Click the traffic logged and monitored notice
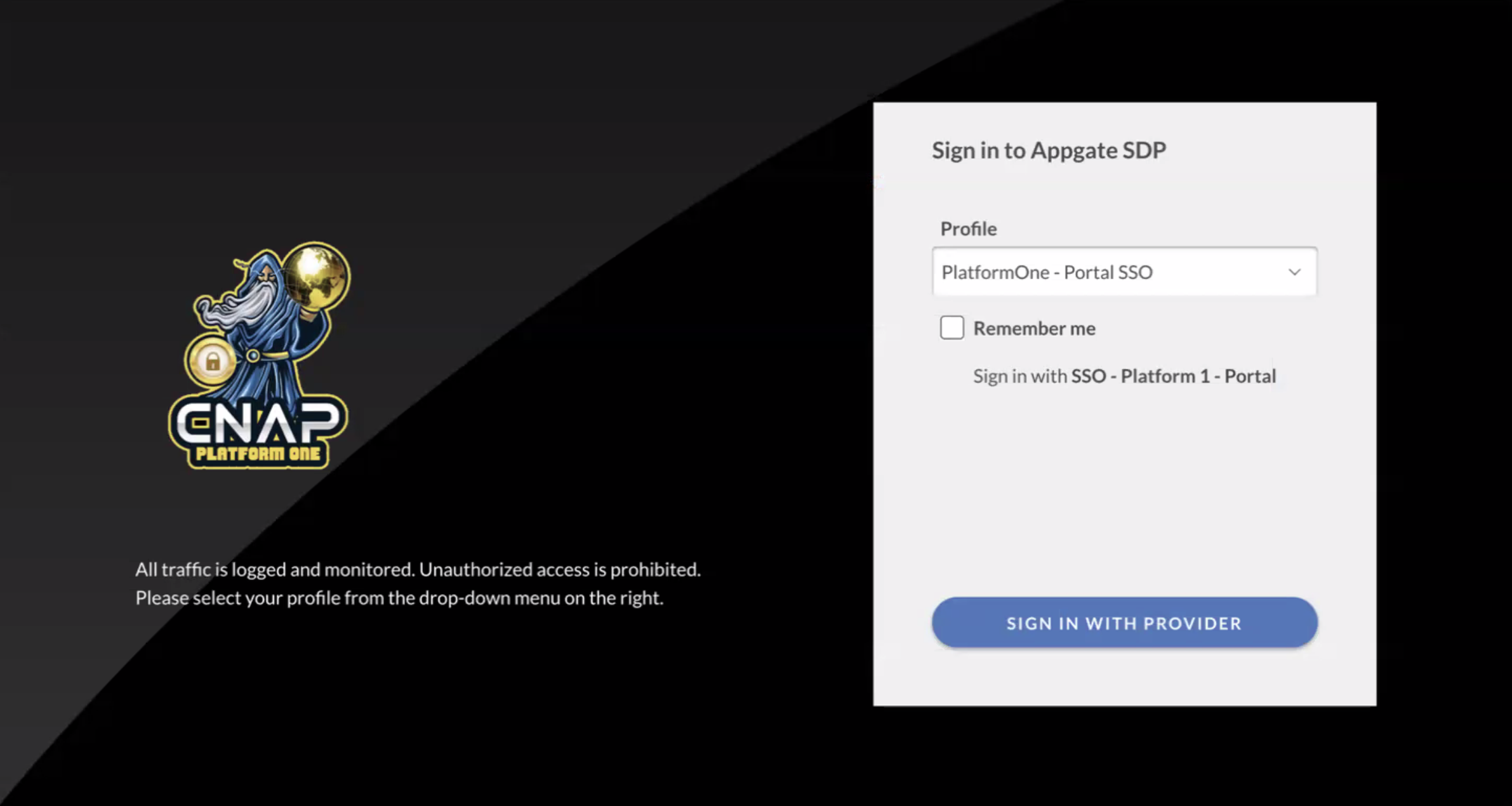 click(x=418, y=569)
